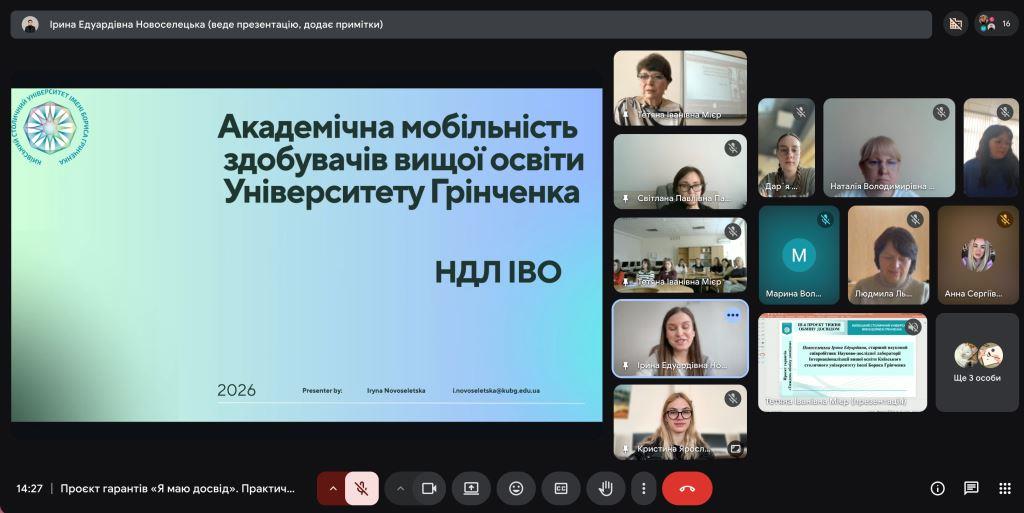Open Meeting details info icon
Viewport: 1024px width, 513px height.
tap(937, 489)
